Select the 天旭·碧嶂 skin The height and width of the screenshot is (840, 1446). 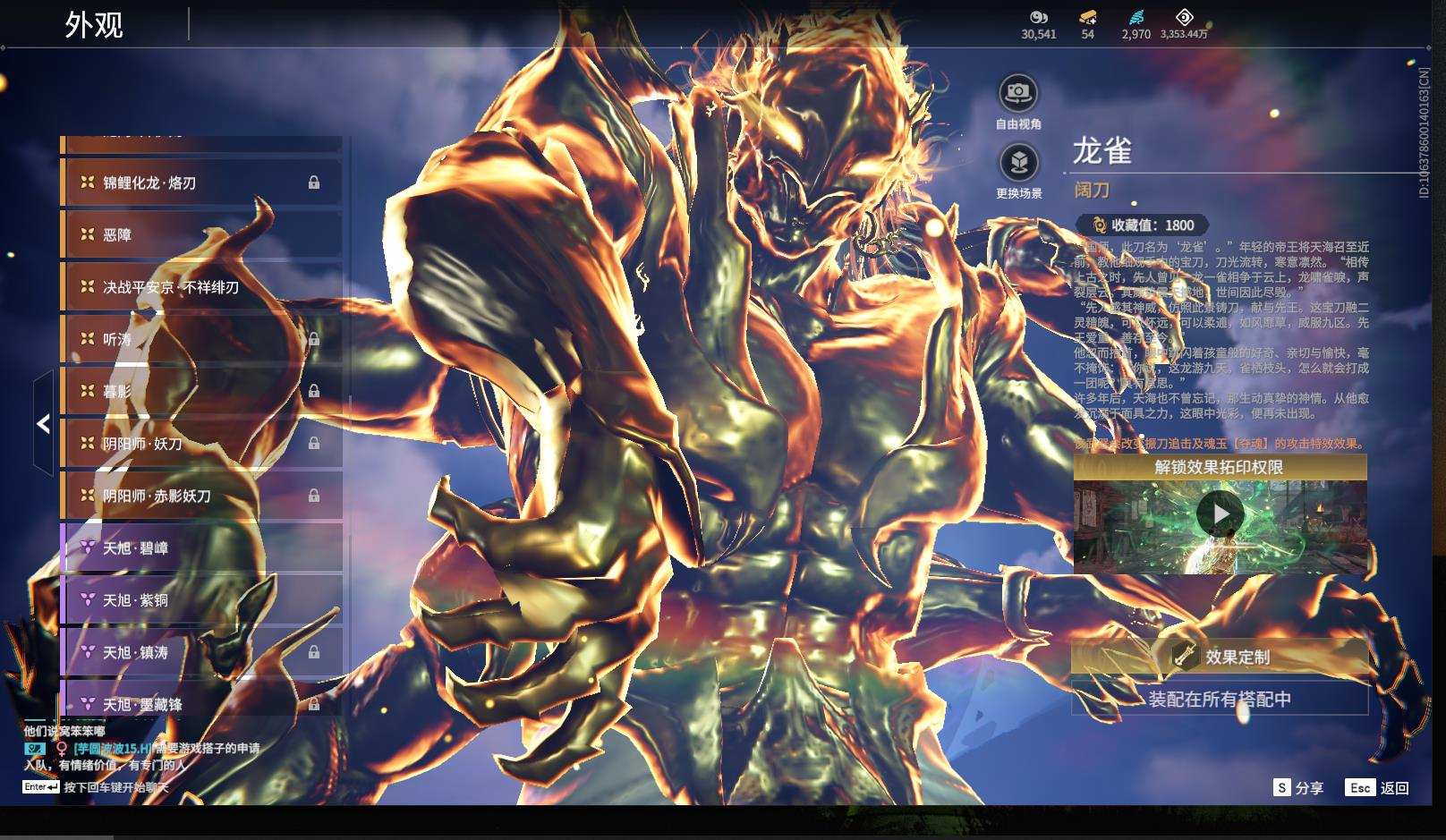pyautogui.click(x=202, y=547)
